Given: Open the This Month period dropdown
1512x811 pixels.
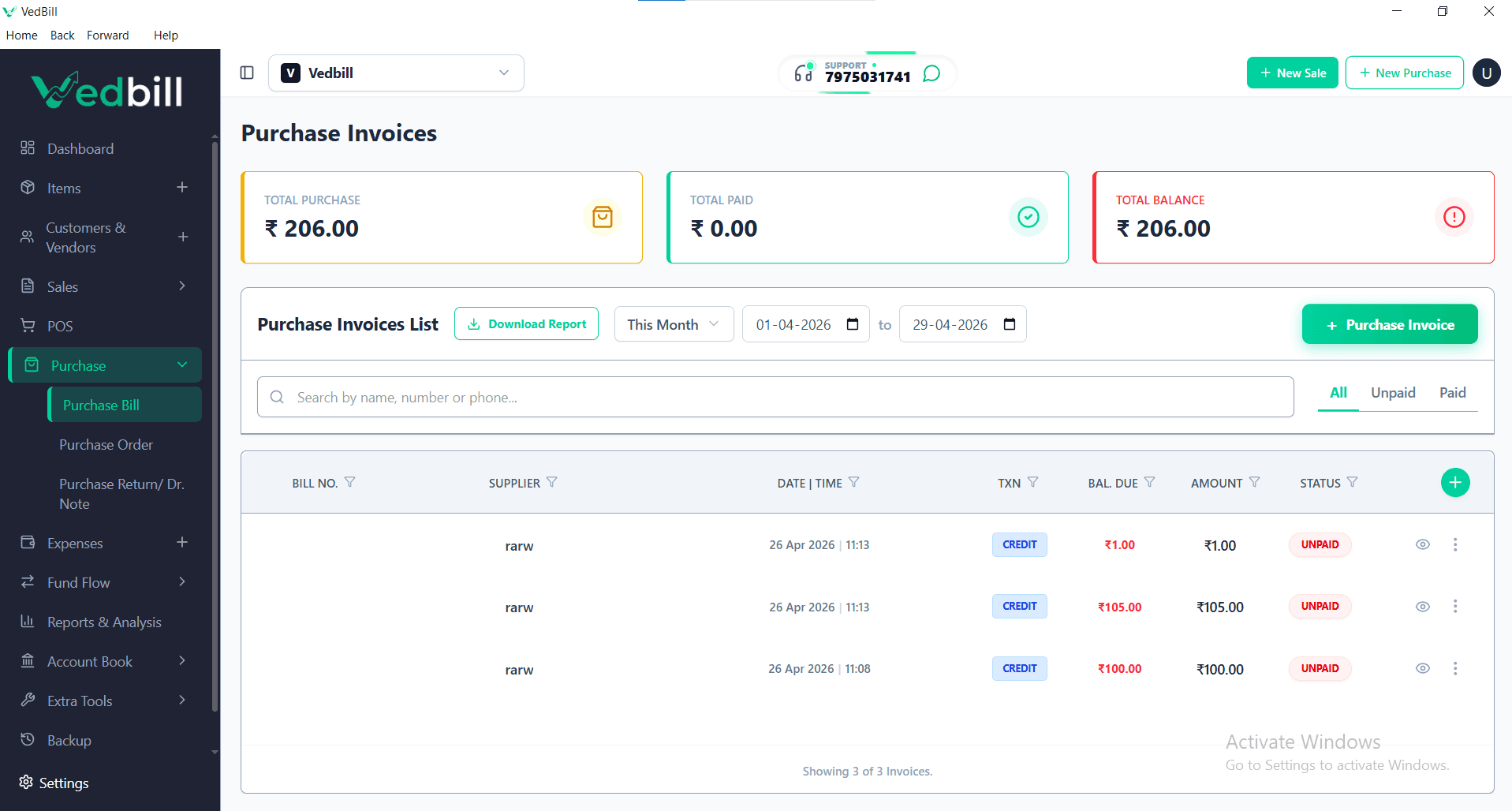Looking at the screenshot, I should pos(674,324).
